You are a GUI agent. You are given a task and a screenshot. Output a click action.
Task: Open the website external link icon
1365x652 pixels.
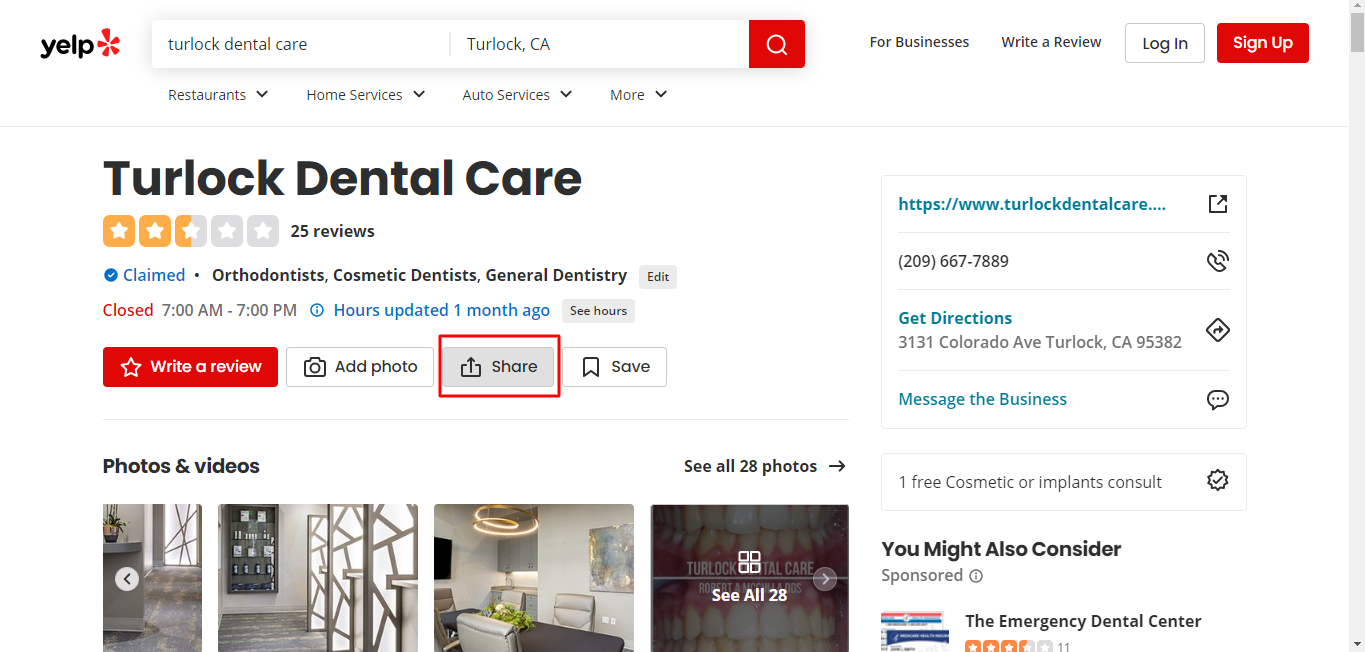[1217, 204]
